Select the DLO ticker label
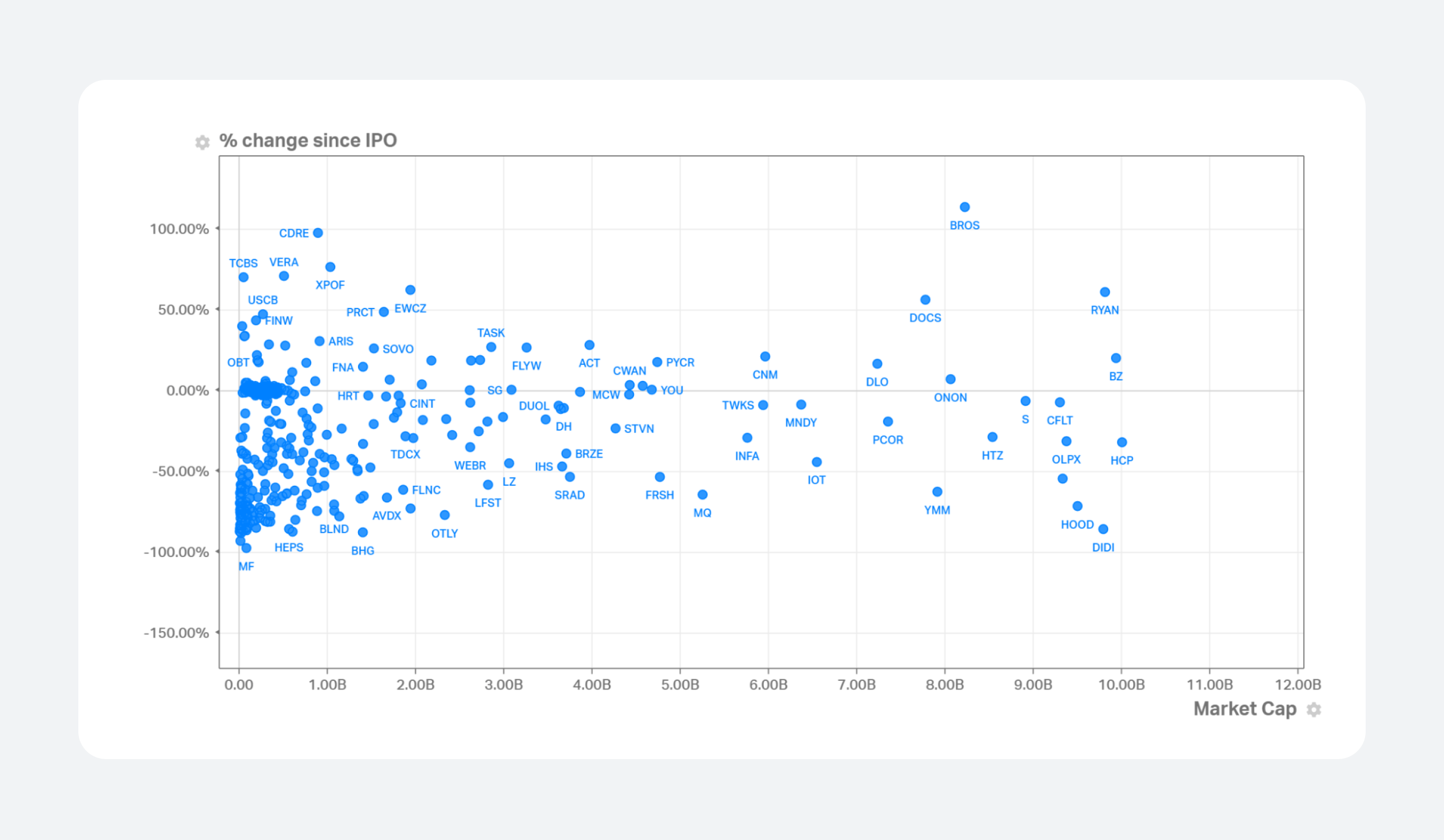 (x=877, y=382)
